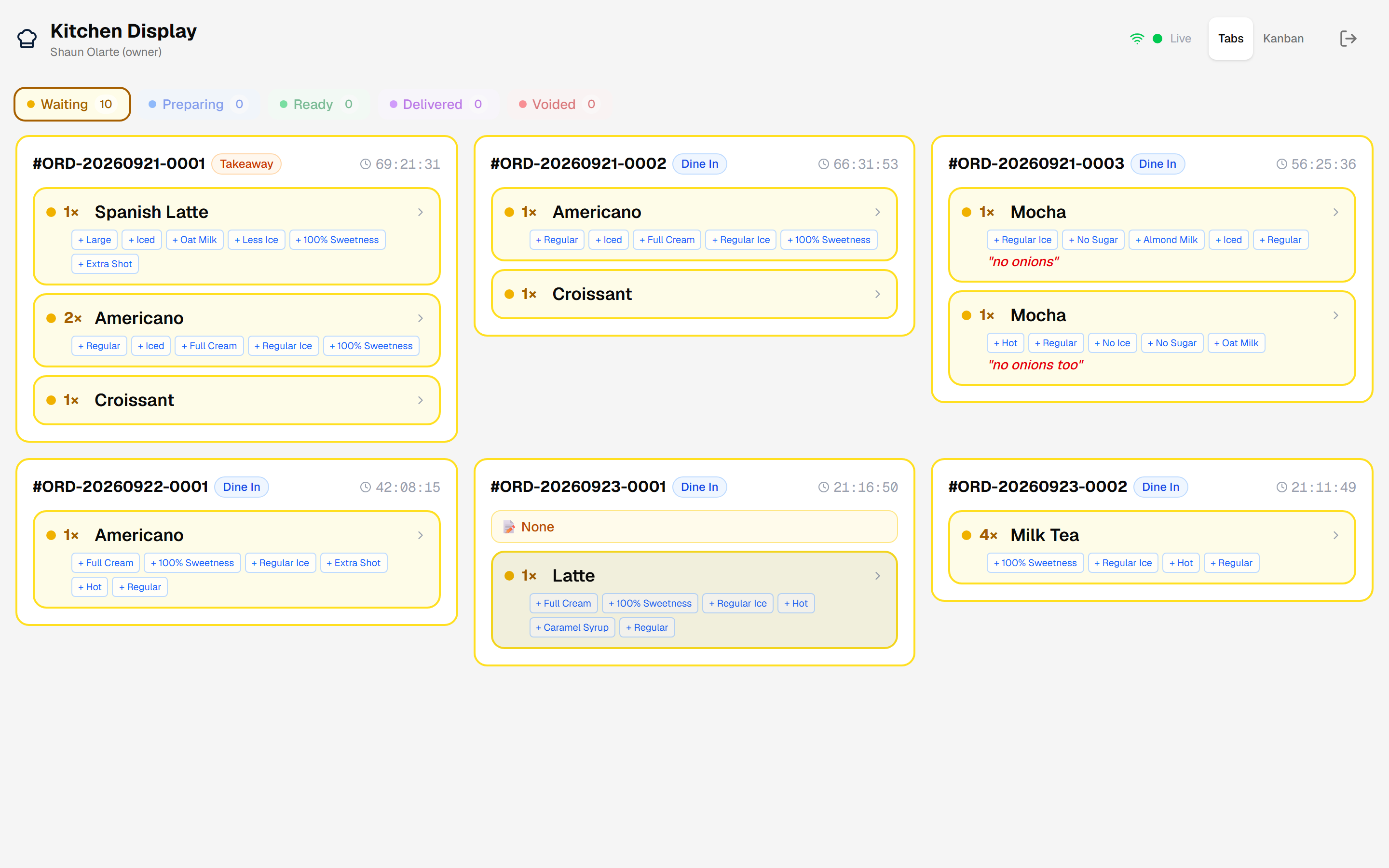Expand the Spanish Latte item chevron
This screenshot has width=1389, height=868.
(x=420, y=212)
